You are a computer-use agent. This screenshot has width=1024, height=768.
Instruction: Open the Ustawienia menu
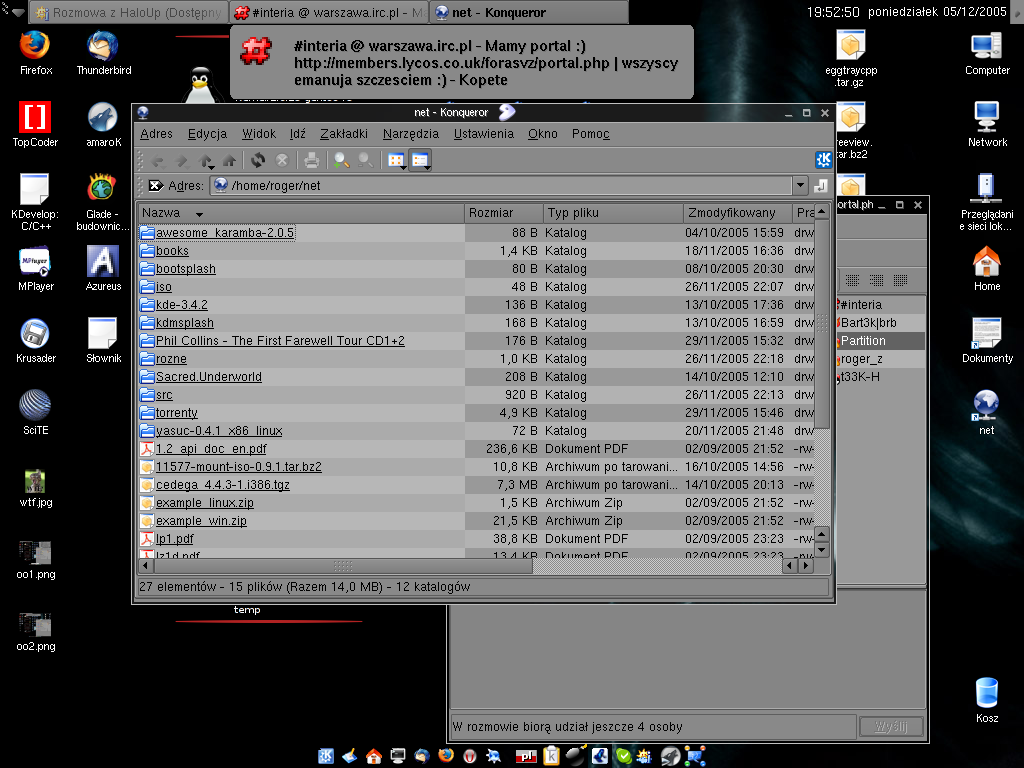point(483,134)
